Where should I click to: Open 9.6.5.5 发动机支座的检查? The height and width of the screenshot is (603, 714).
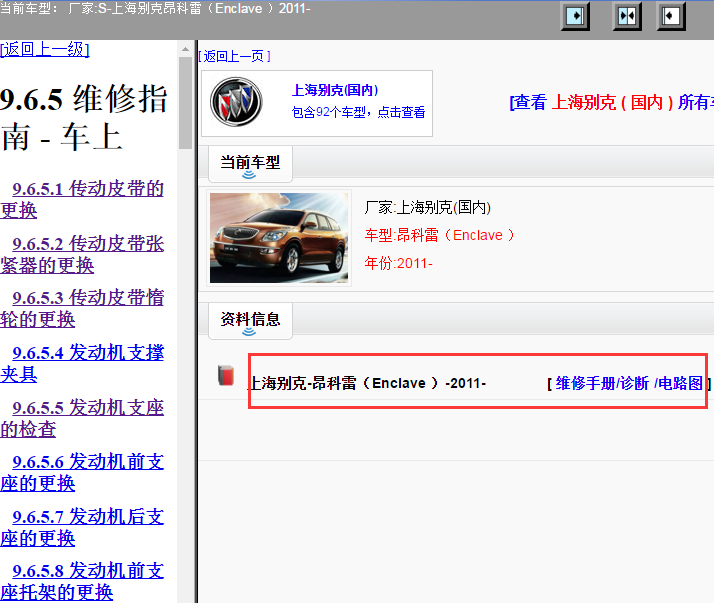click(x=82, y=419)
